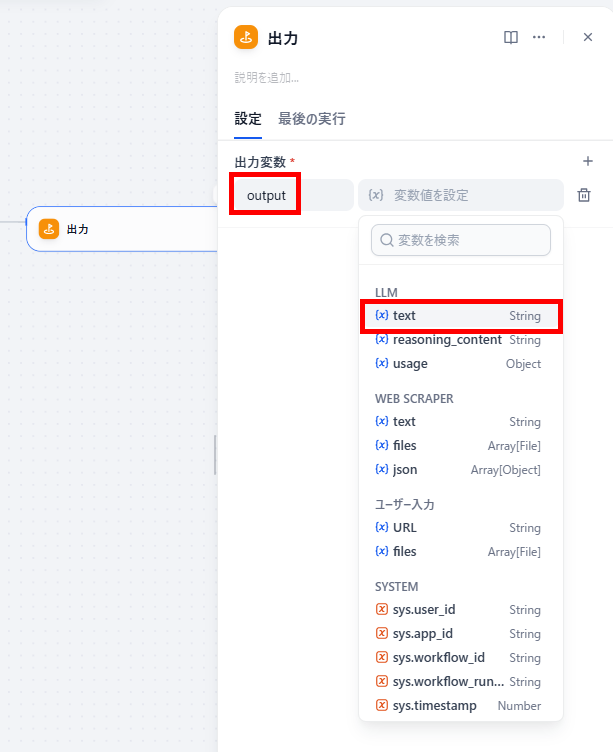Open the three-dot more options menu
This screenshot has width=613, height=752.
[x=539, y=37]
